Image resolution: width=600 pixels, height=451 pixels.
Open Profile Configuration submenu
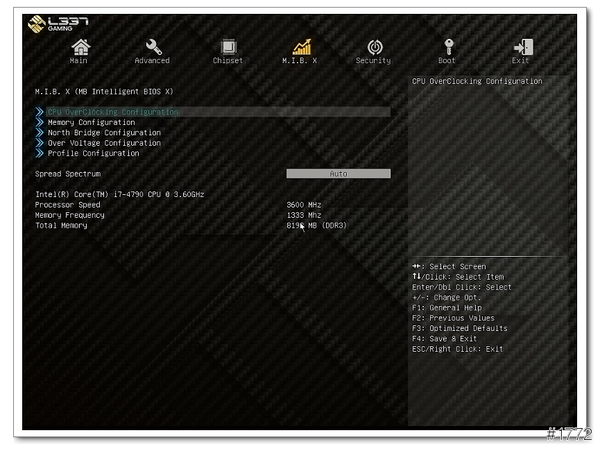(93, 153)
